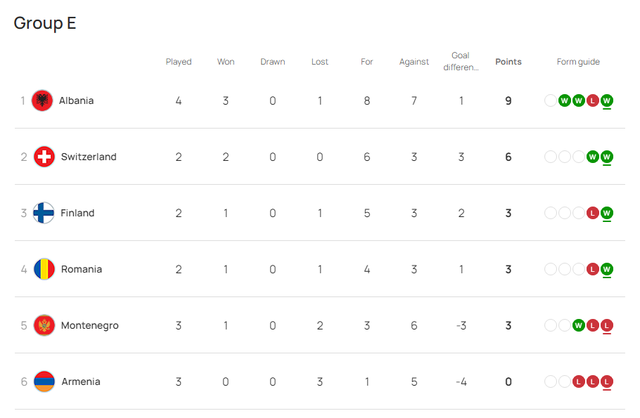Click the Albania flag icon
Screen dimensions: 640x418
tap(43, 100)
